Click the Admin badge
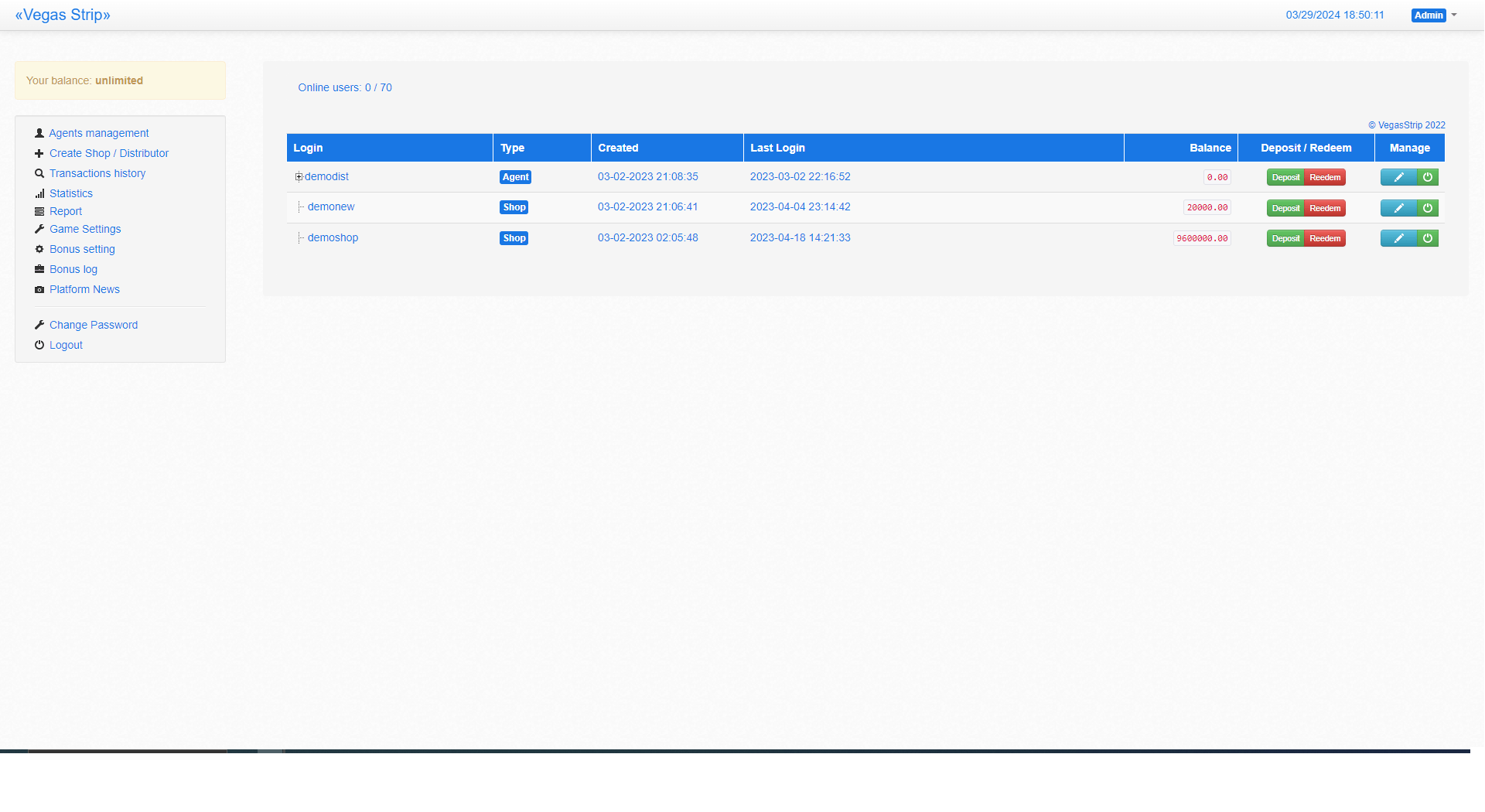The width and height of the screenshot is (1485, 812). 1429,15
